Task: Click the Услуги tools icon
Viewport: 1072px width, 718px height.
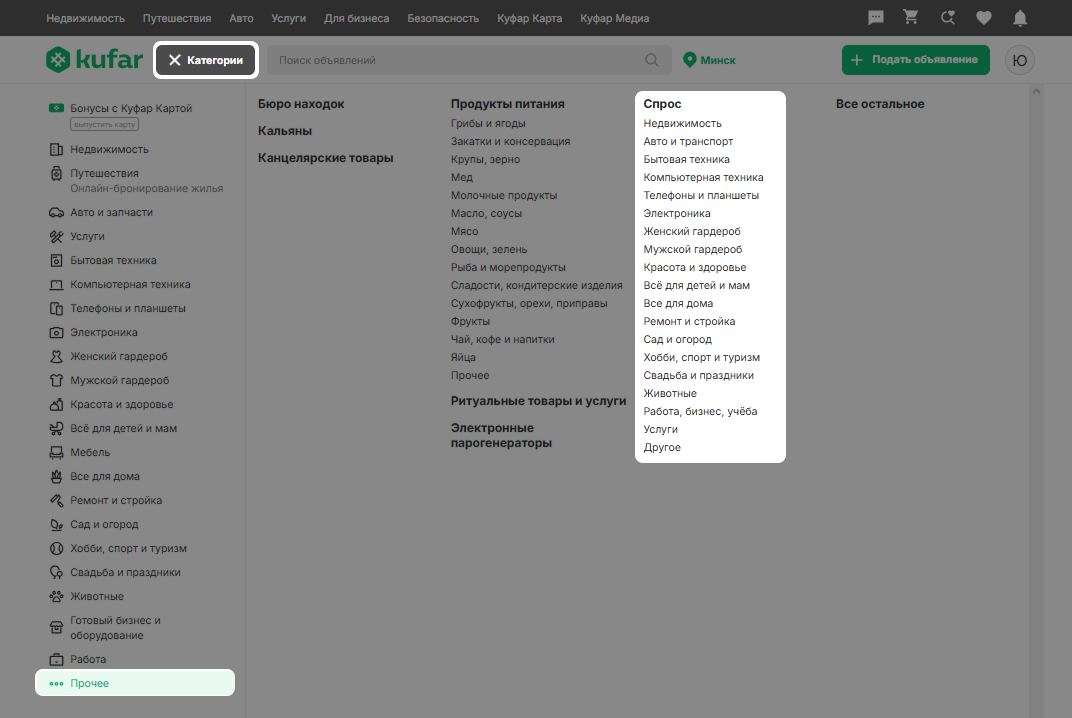Action: pyautogui.click(x=57, y=237)
